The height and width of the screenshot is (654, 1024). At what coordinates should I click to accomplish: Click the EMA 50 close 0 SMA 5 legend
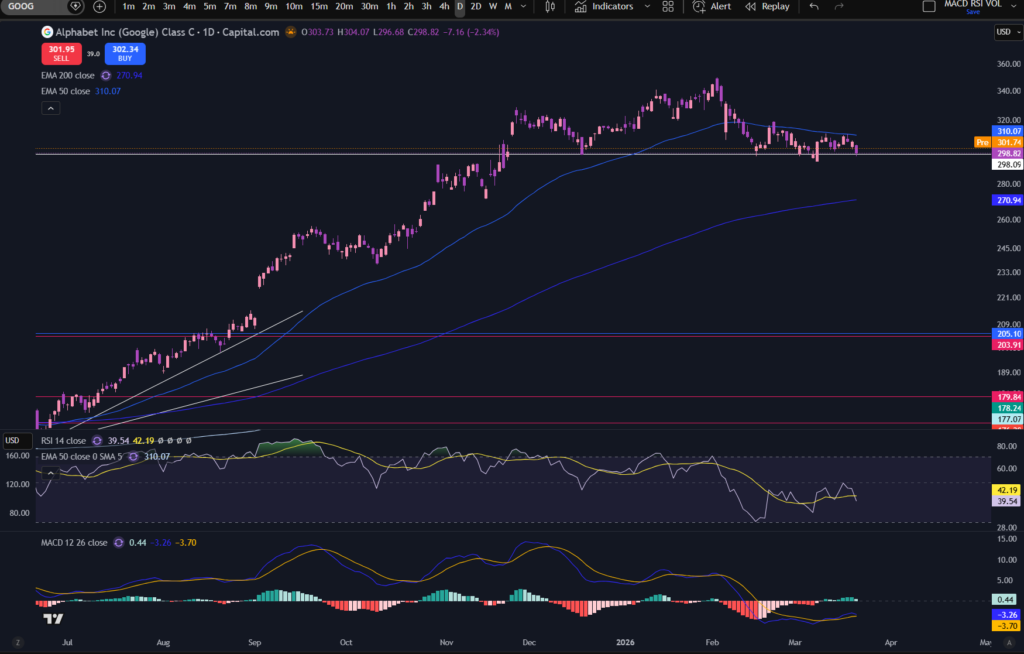[81, 457]
